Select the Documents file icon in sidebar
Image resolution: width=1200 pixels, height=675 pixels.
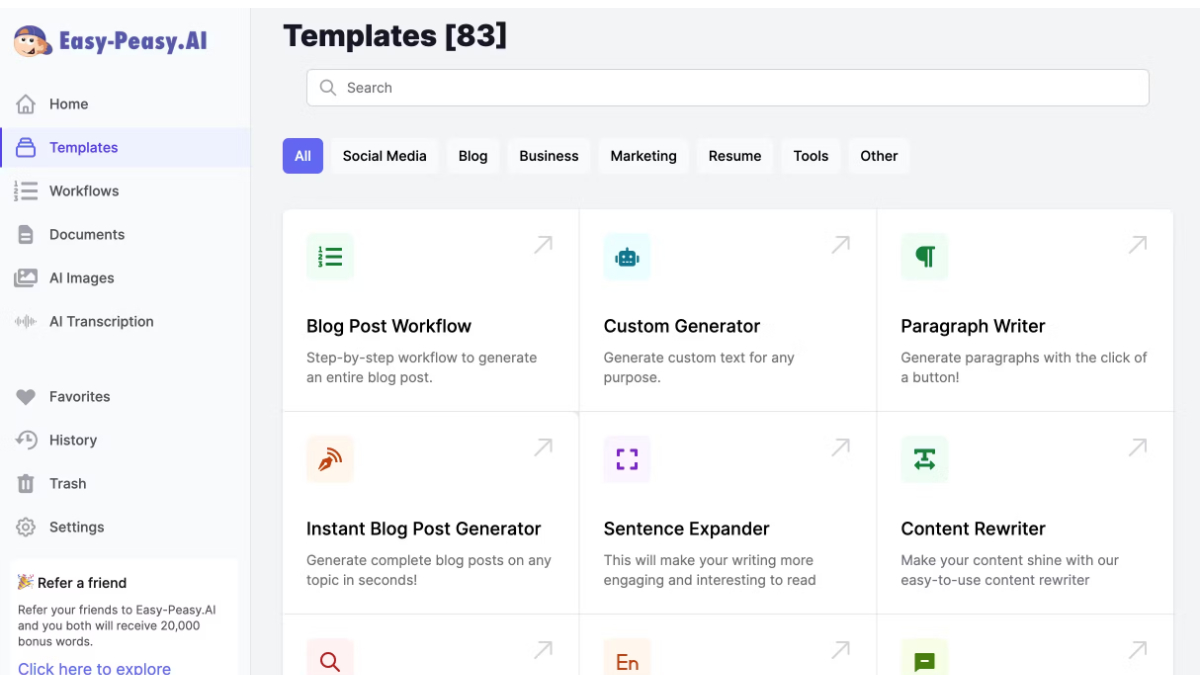tap(26, 234)
